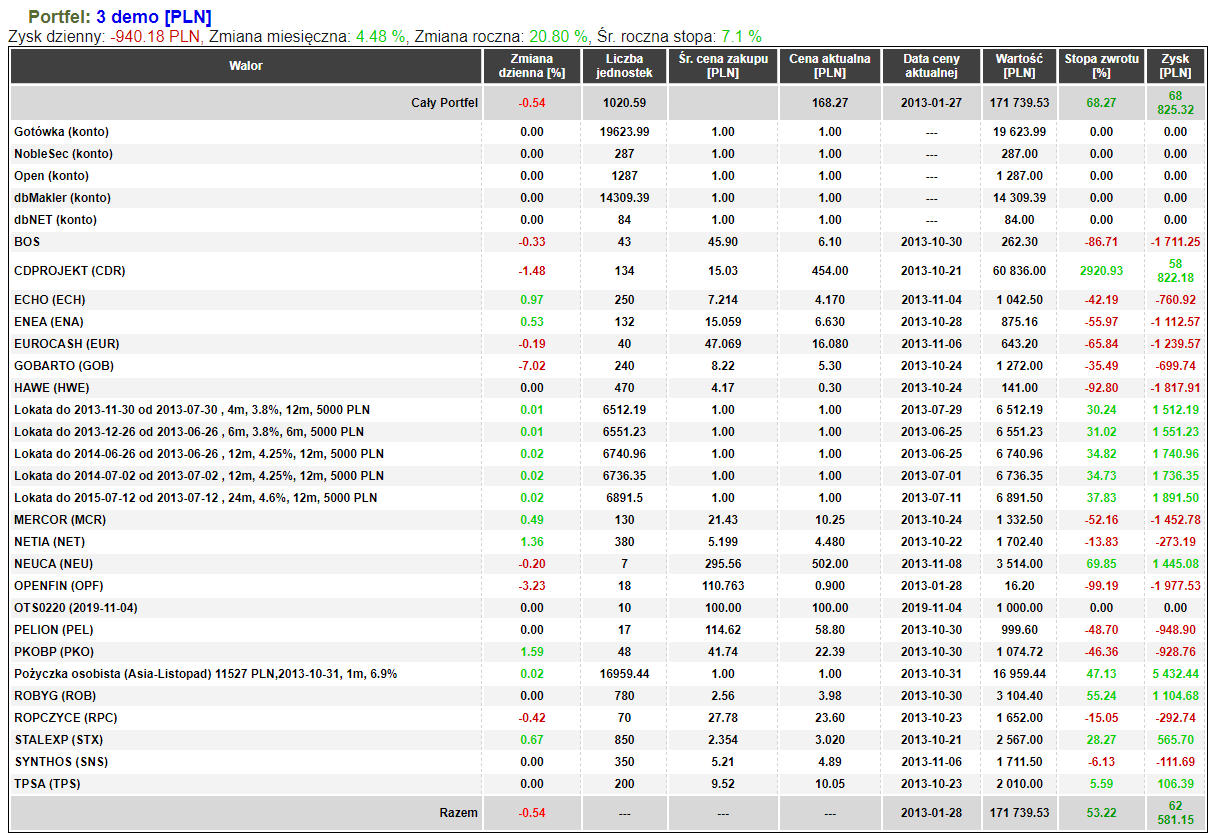This screenshot has height=839, width=1217.
Task: Select the 'dbMakler (konto)' row
Action: click(x=608, y=198)
